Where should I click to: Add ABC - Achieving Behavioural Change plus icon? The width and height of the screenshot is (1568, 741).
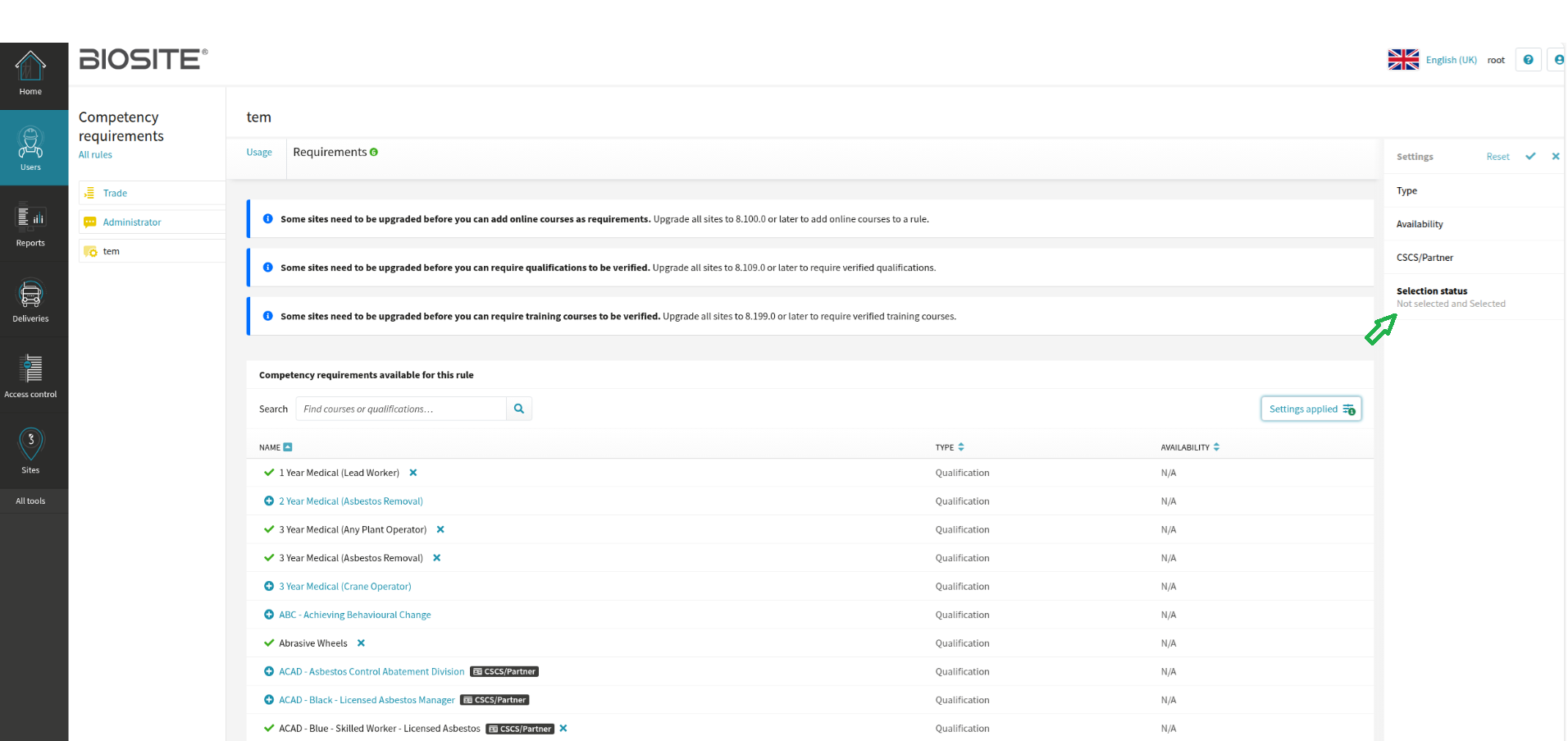pos(269,615)
